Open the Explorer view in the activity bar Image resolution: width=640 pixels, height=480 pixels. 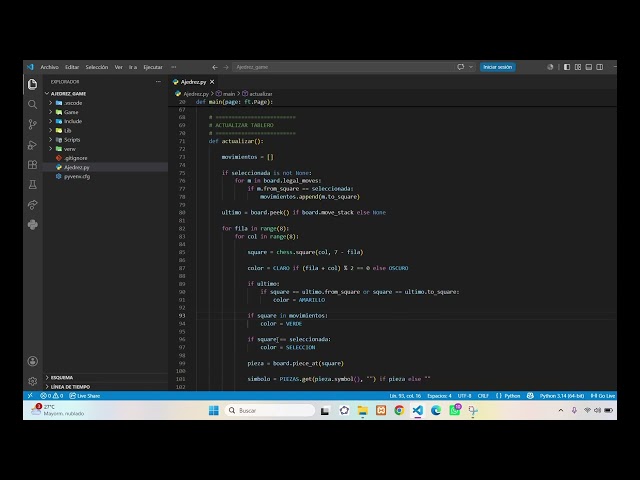(x=33, y=84)
